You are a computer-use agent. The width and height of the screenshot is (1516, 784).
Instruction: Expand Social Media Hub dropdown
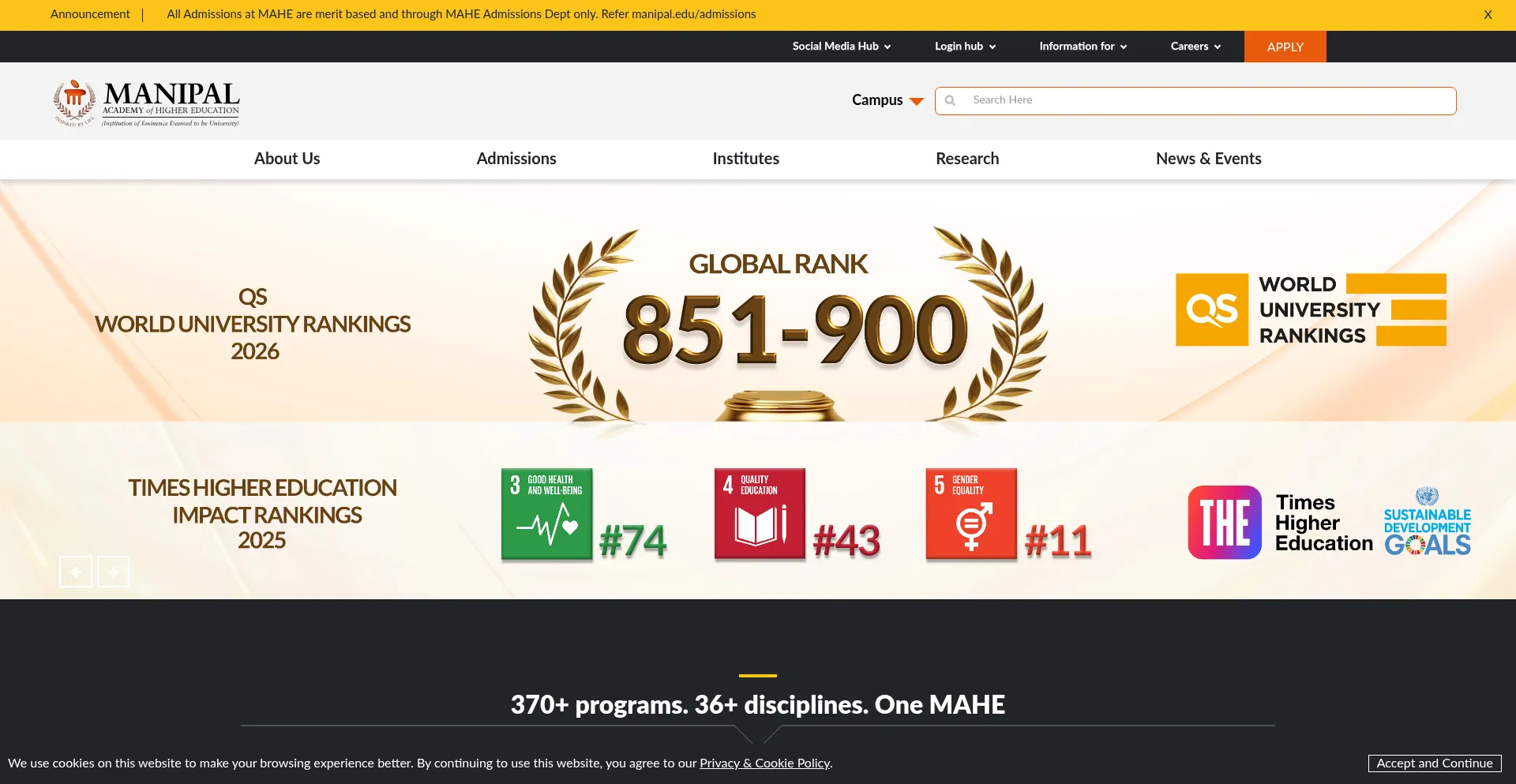point(842,47)
